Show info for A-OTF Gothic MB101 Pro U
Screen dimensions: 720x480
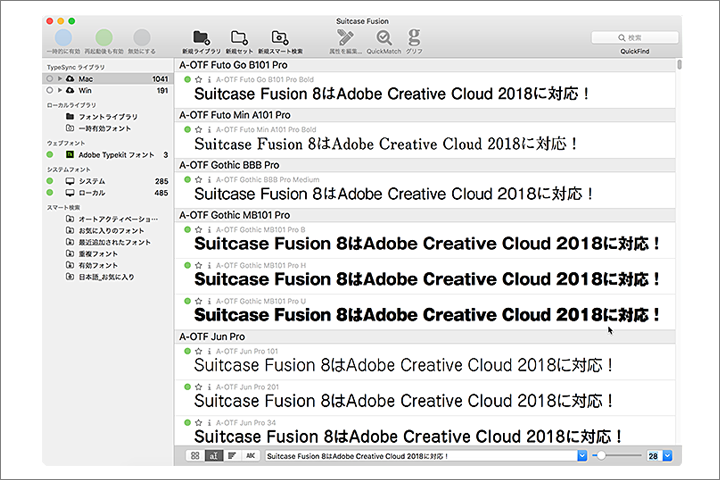pyautogui.click(x=209, y=301)
